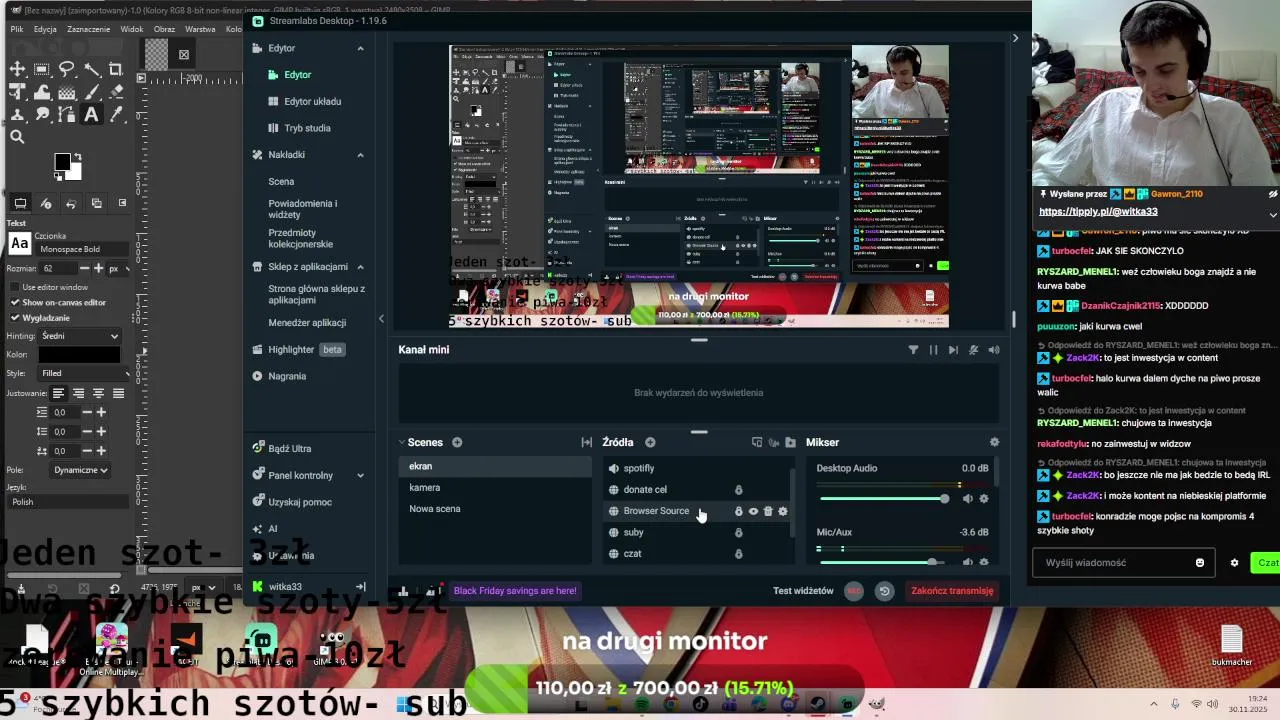Click the filter icon in Kanał mini
The width and height of the screenshot is (1280, 720).
913,350
